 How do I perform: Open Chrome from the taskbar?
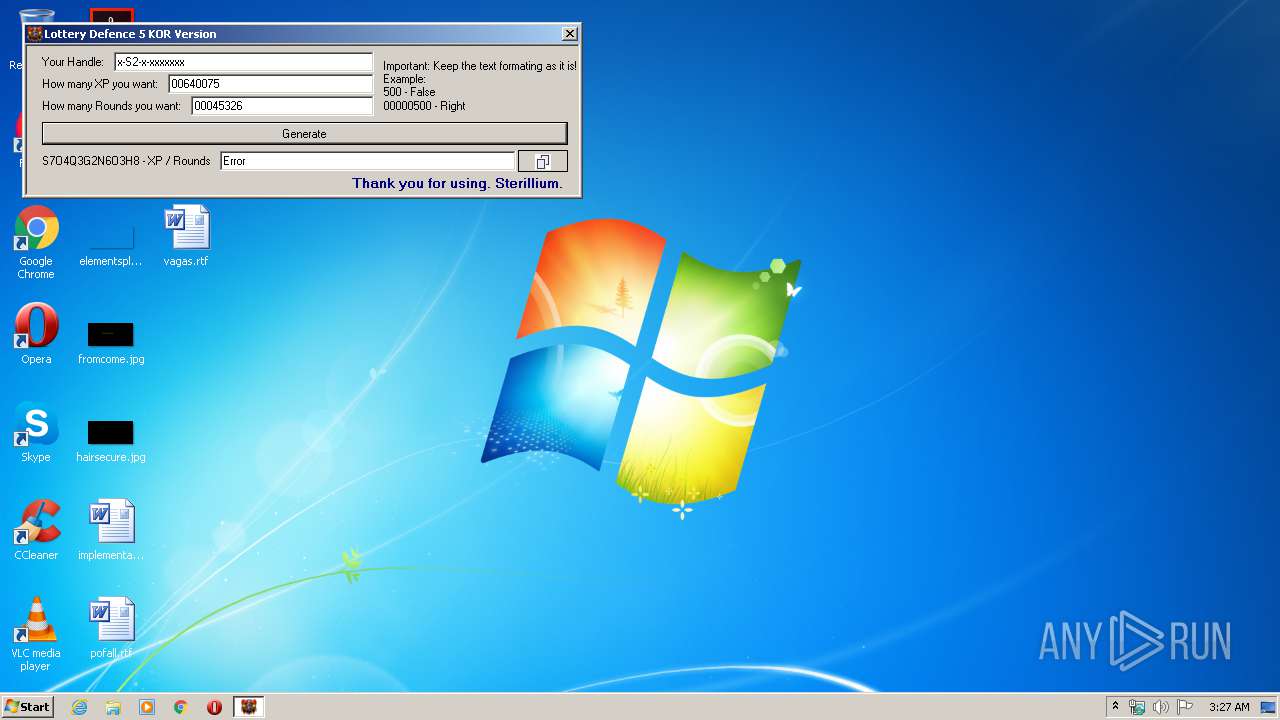[181, 707]
